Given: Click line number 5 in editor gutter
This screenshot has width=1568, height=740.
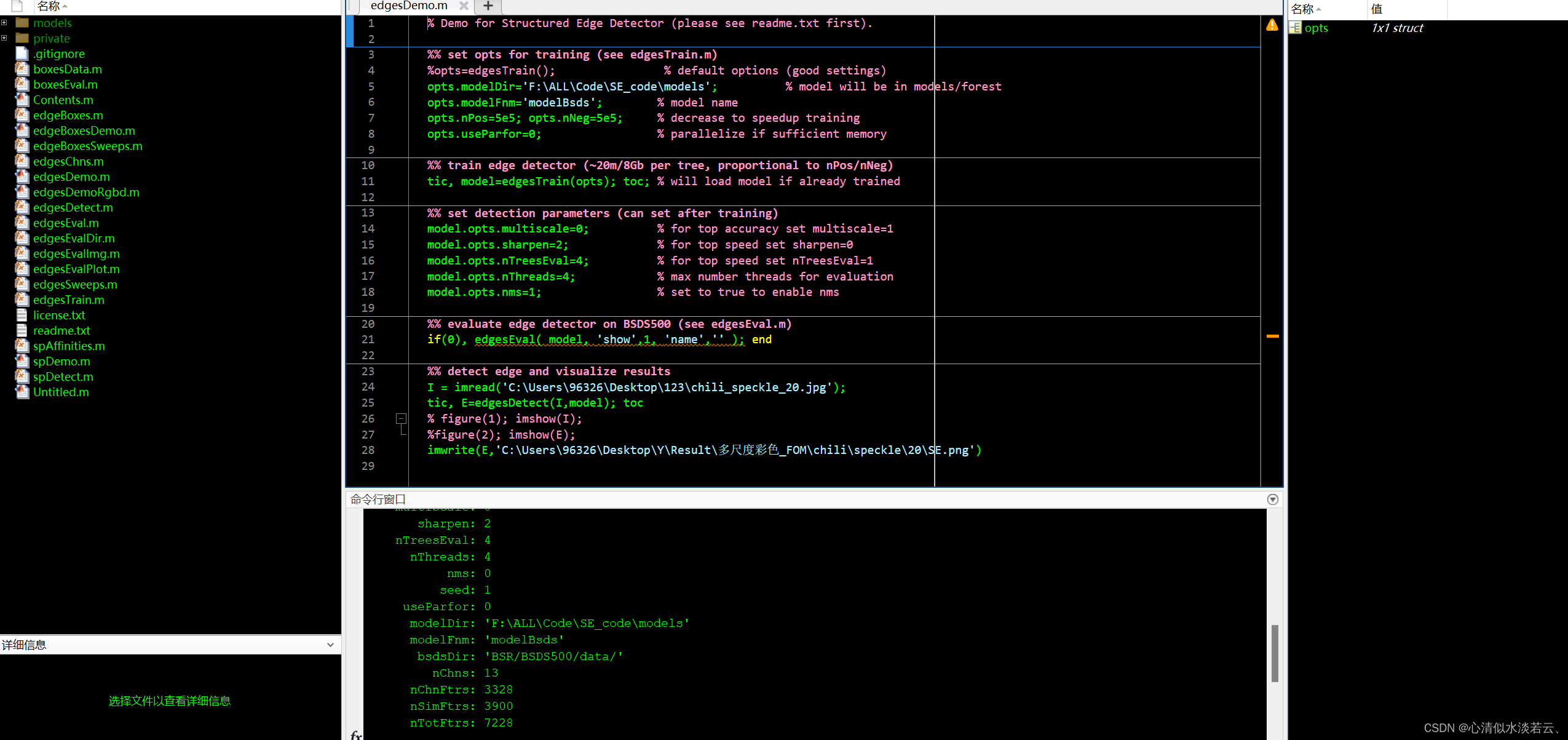Looking at the screenshot, I should coord(371,86).
